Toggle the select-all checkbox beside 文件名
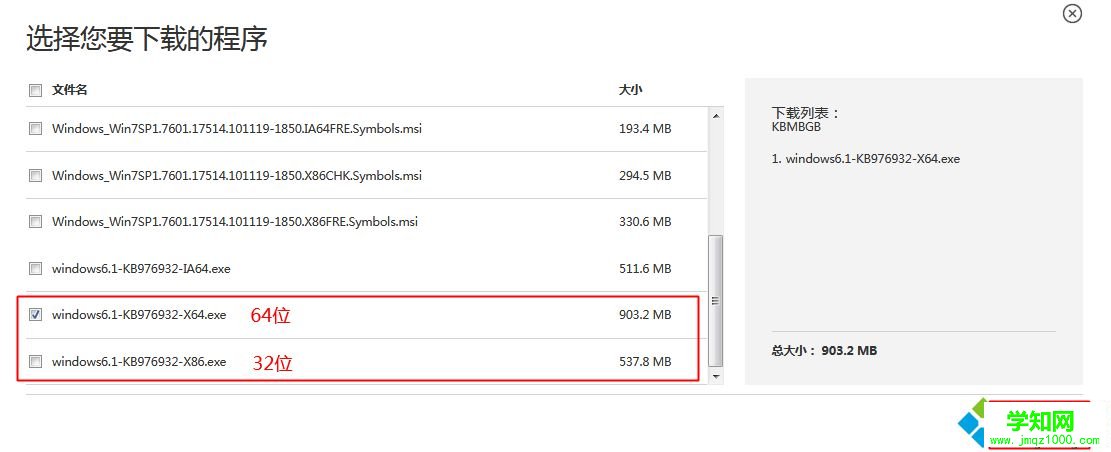This screenshot has height=452, width=1111. tap(36, 90)
